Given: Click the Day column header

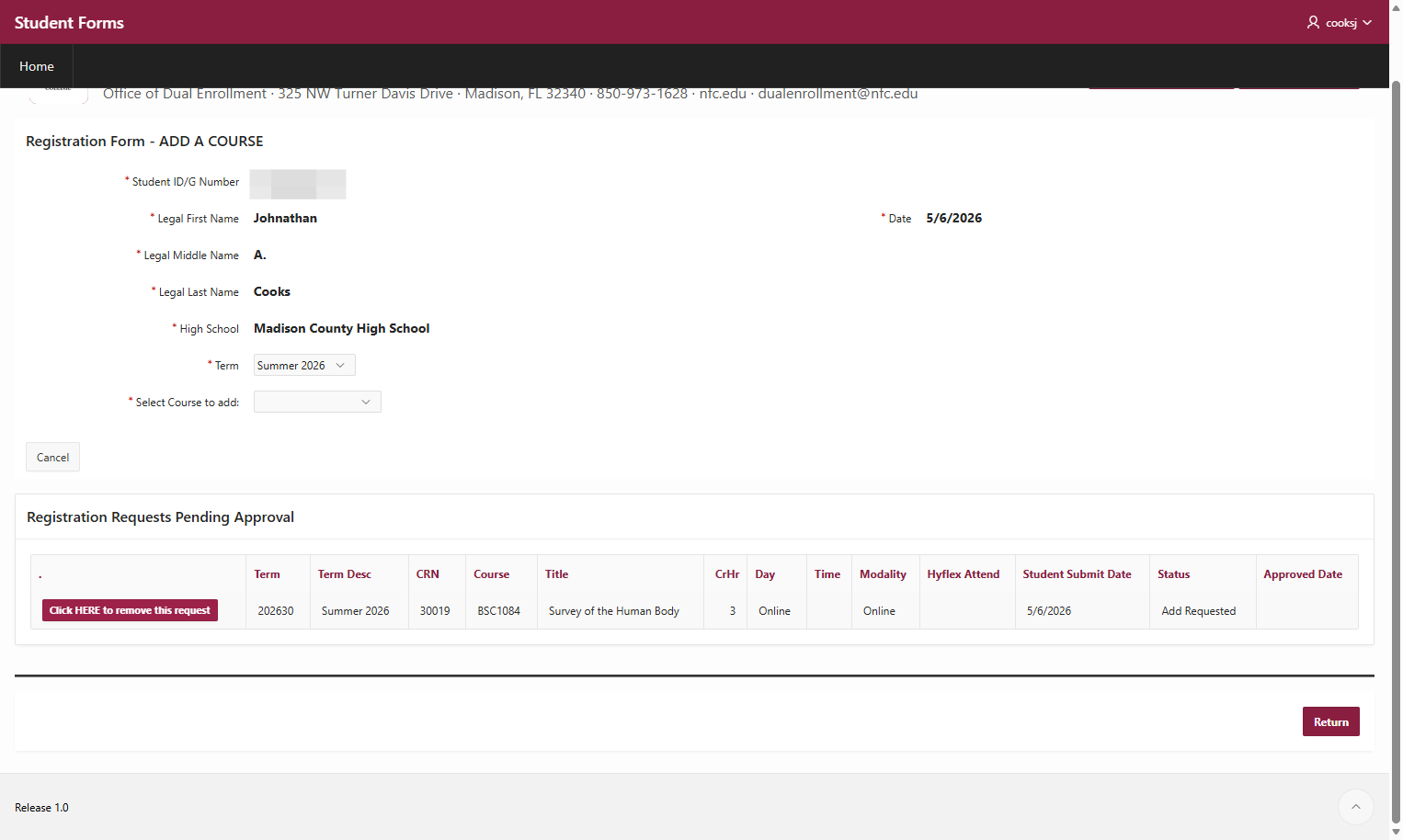Looking at the screenshot, I should tap(765, 574).
